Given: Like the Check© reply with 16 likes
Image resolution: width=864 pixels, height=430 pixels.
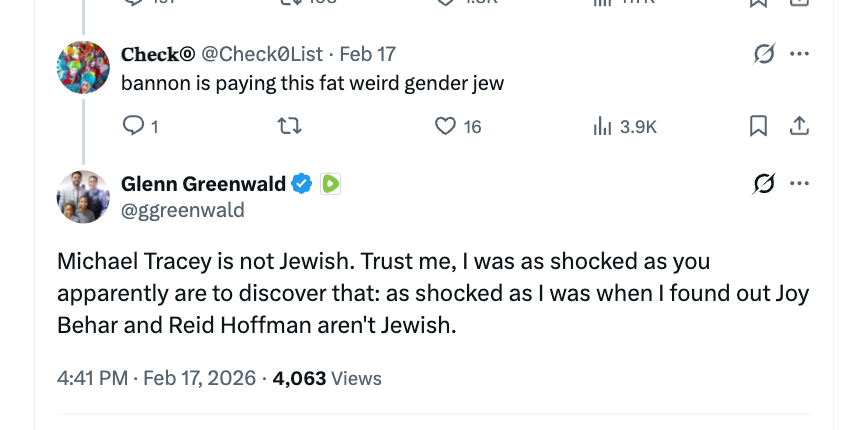Looking at the screenshot, I should click(x=446, y=126).
